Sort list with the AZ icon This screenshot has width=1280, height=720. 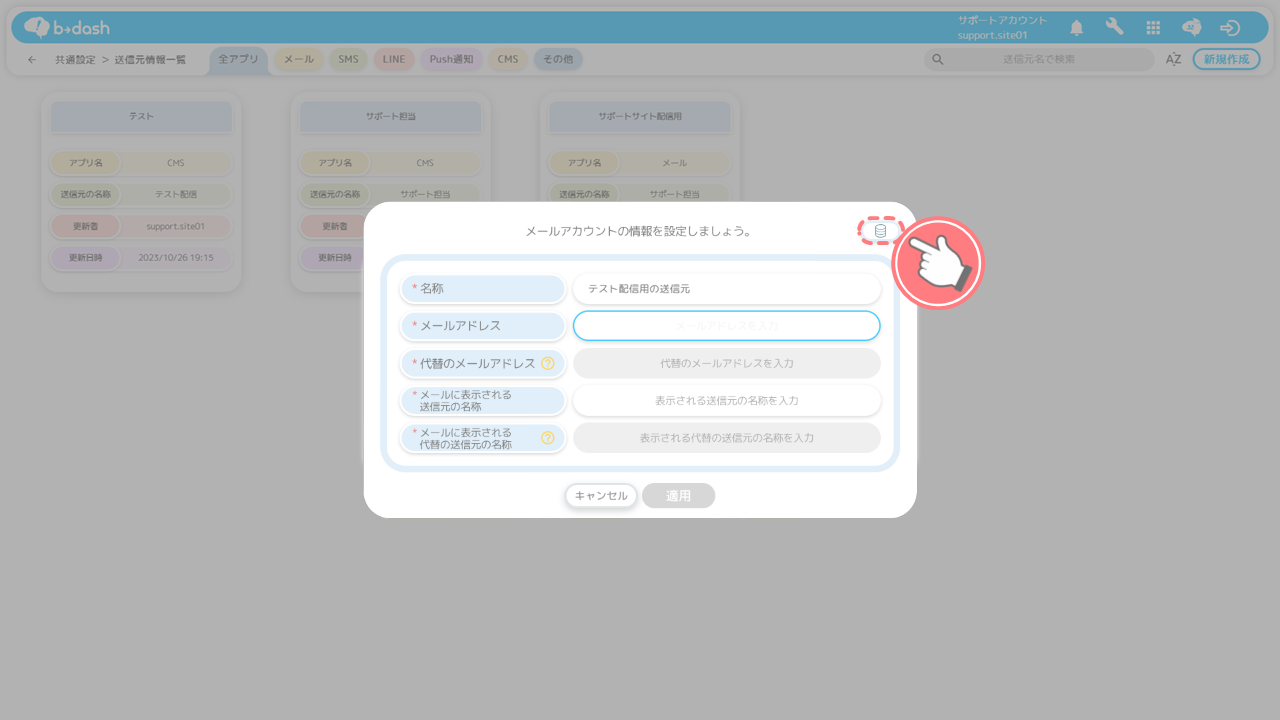tap(1173, 59)
